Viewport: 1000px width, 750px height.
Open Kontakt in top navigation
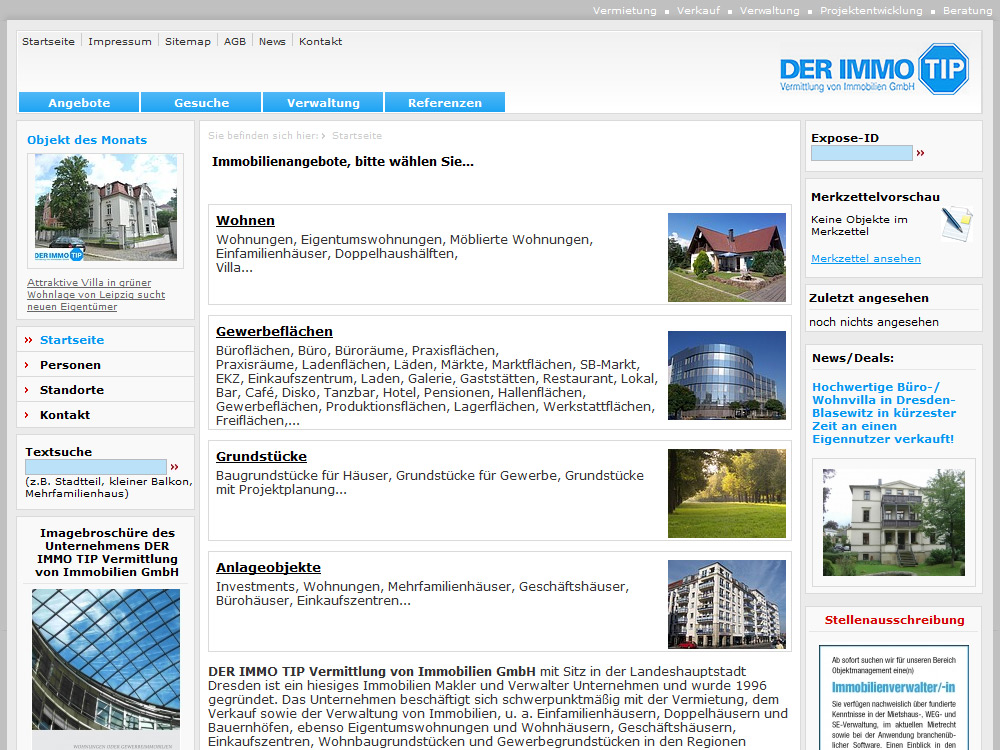click(x=321, y=41)
